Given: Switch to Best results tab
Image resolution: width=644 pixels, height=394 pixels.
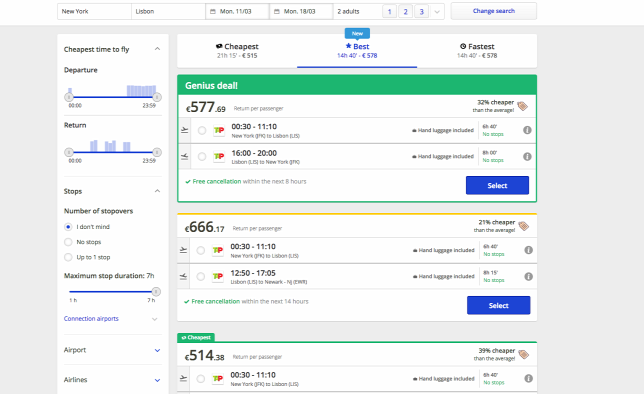Looking at the screenshot, I should tap(357, 51).
